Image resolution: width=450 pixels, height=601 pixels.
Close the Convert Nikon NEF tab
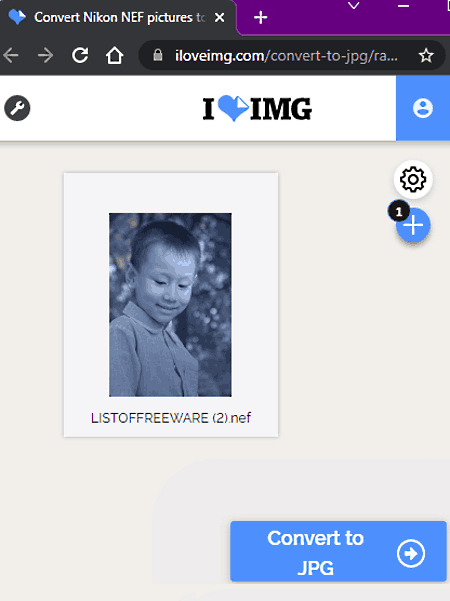tap(219, 18)
